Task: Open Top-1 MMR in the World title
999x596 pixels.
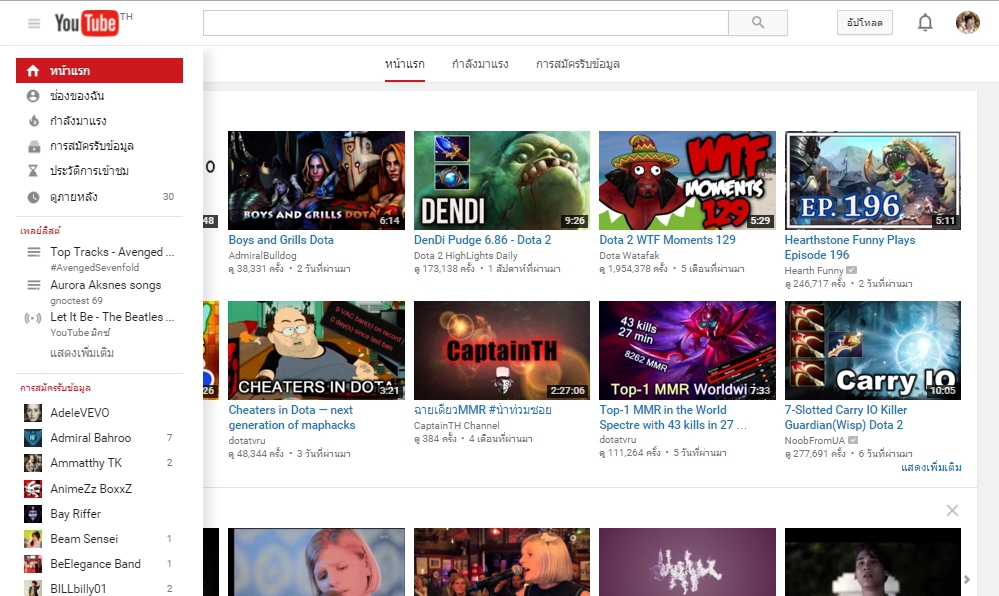Action: (x=673, y=418)
